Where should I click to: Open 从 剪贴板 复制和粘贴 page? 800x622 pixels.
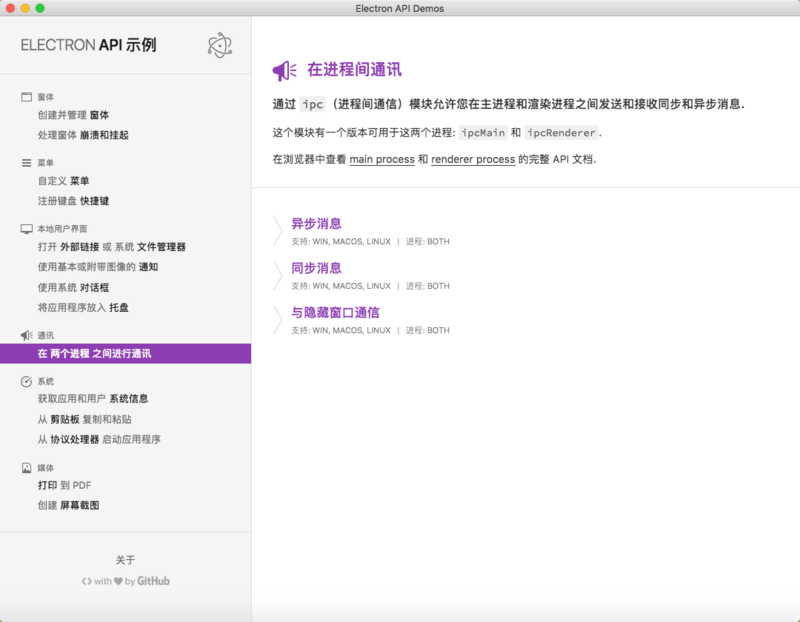pos(85,419)
